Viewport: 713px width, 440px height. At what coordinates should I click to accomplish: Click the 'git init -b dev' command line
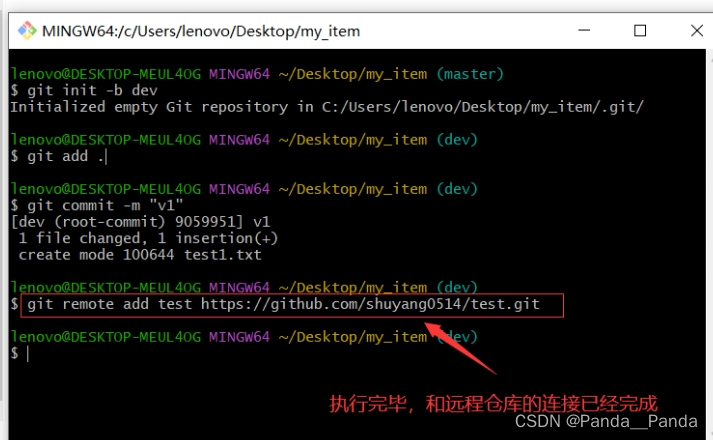(84, 90)
